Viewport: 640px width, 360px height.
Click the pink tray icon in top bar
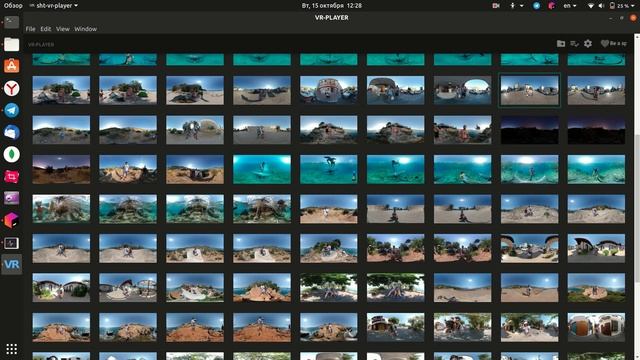[551, 6]
